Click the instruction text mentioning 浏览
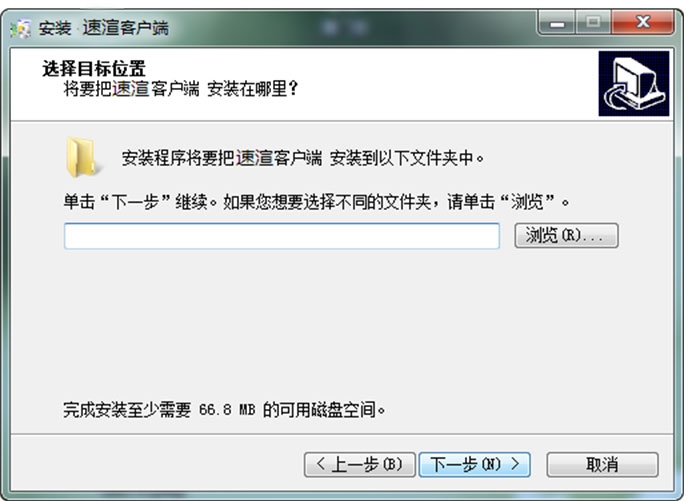688x501 pixels. coord(316,202)
